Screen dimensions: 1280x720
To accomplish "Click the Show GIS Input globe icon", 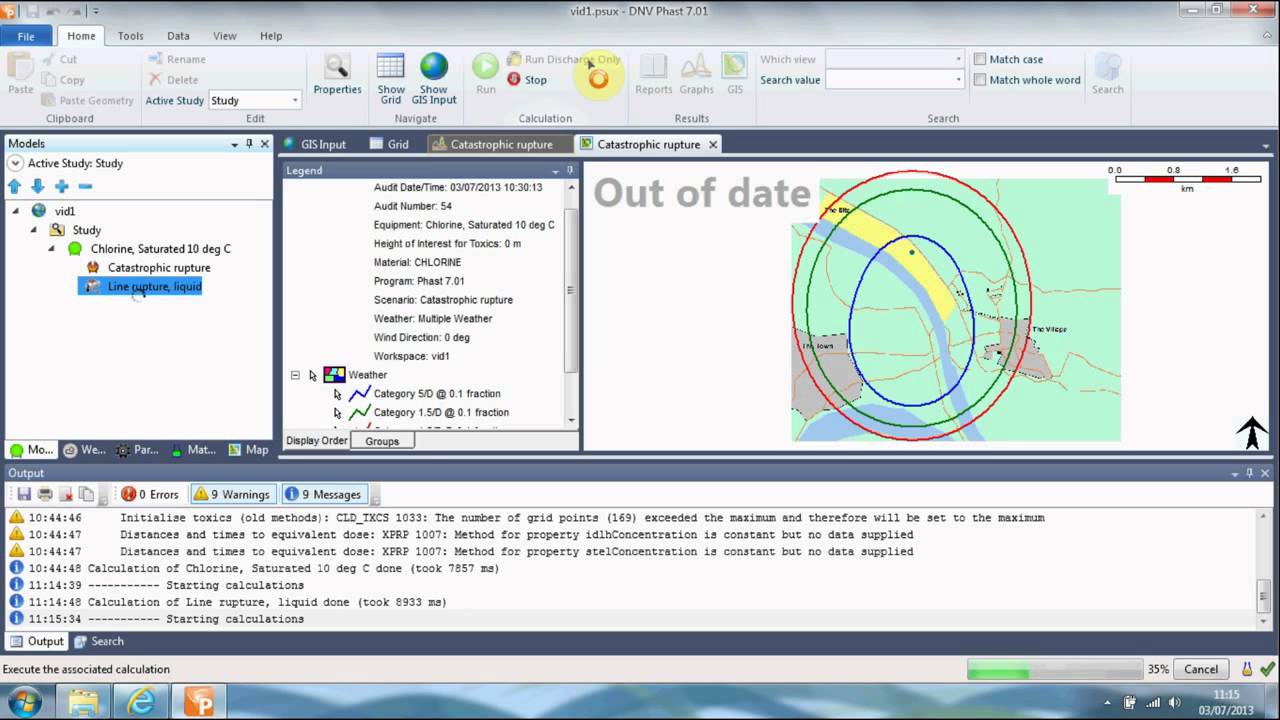I will [434, 67].
